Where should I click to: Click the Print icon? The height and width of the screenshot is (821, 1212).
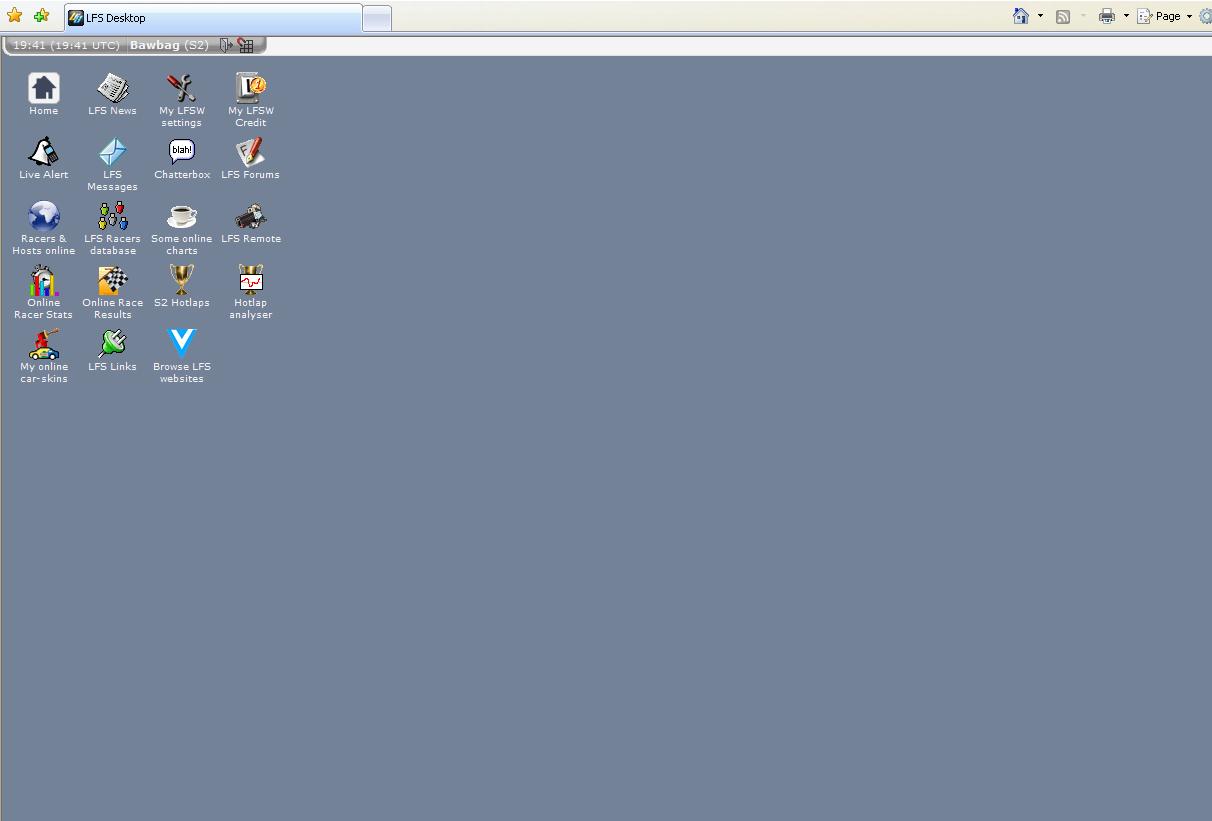coord(1107,16)
